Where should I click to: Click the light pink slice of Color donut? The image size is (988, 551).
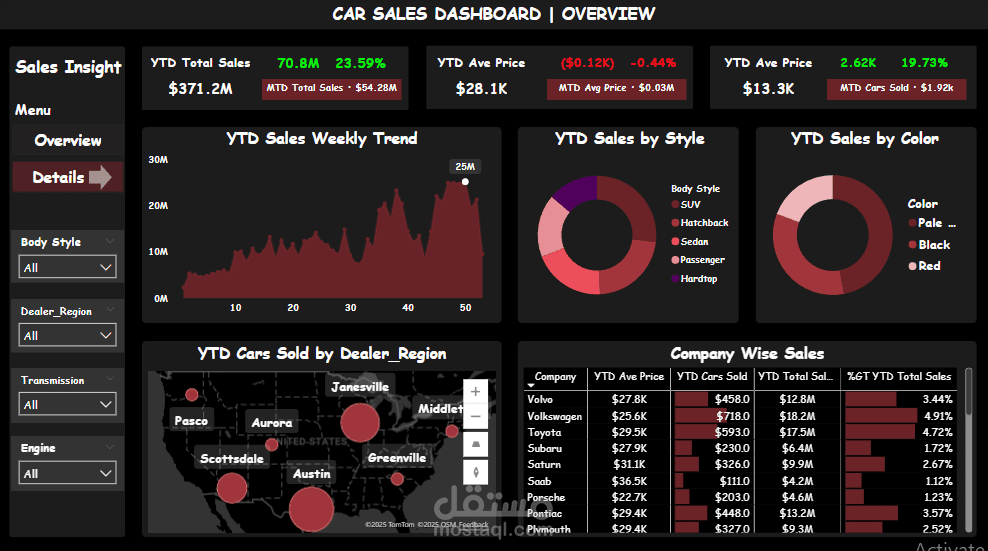[807, 196]
